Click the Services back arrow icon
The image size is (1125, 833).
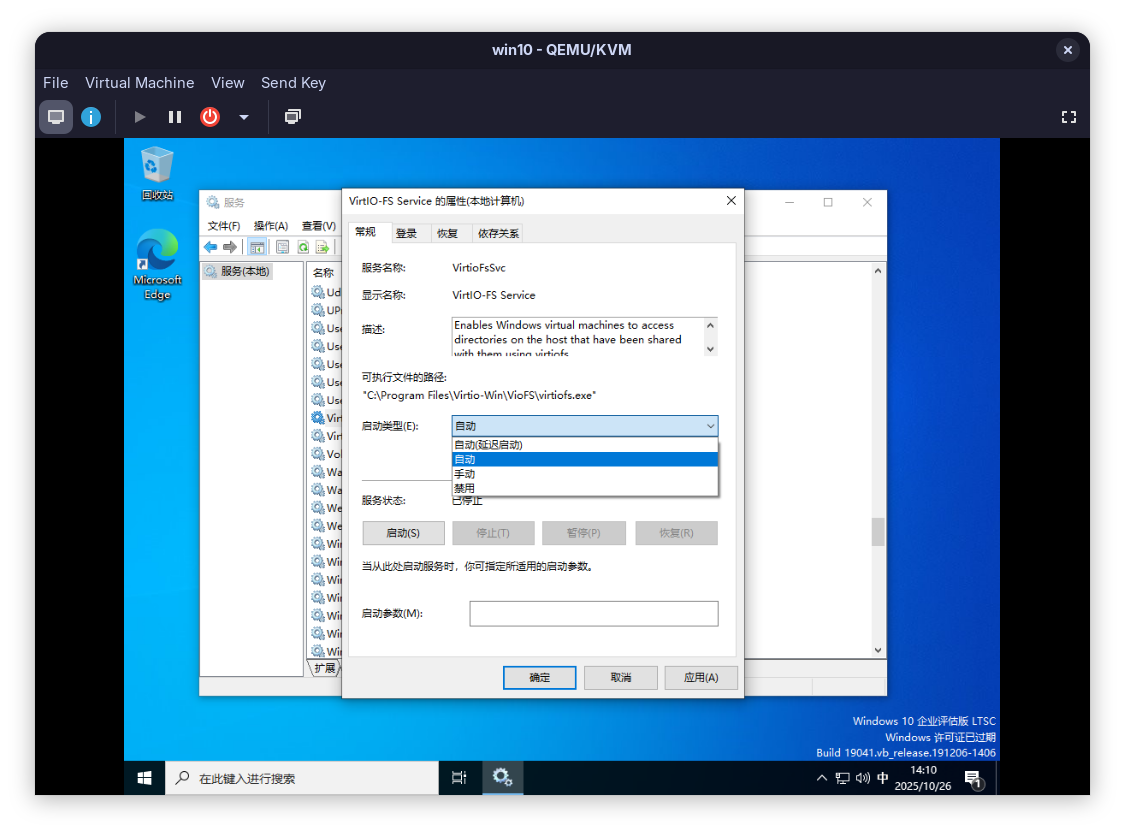click(210, 247)
